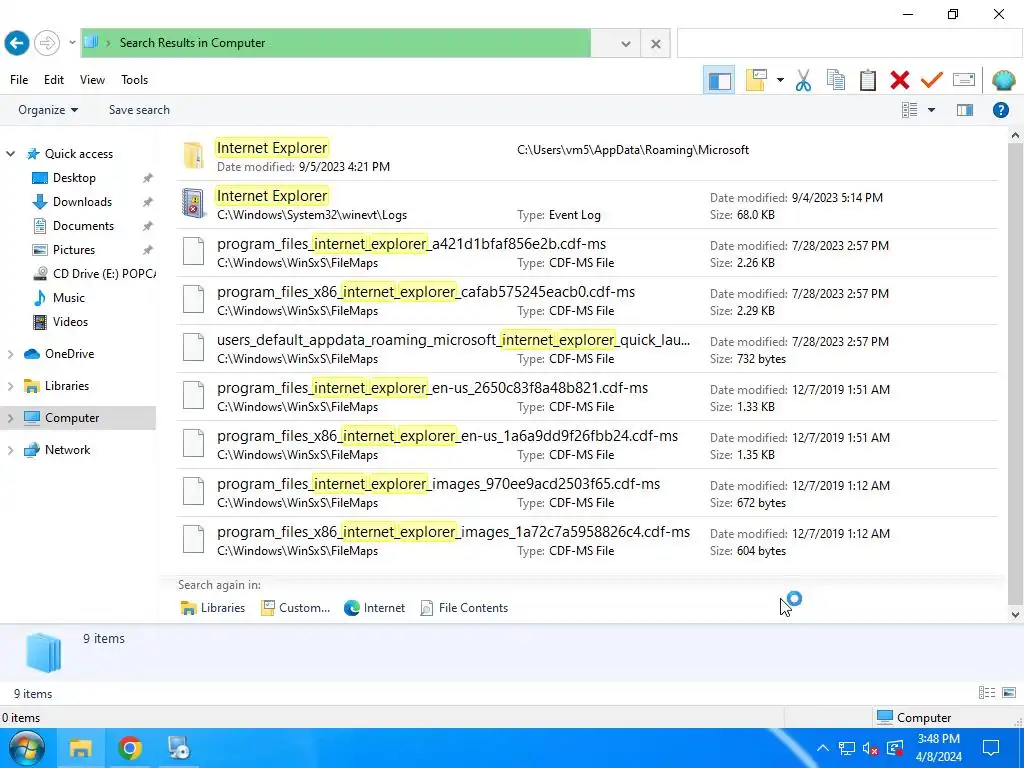Screen dimensions: 1024x768
Task: Click the Forward navigation arrow
Action: (46, 43)
